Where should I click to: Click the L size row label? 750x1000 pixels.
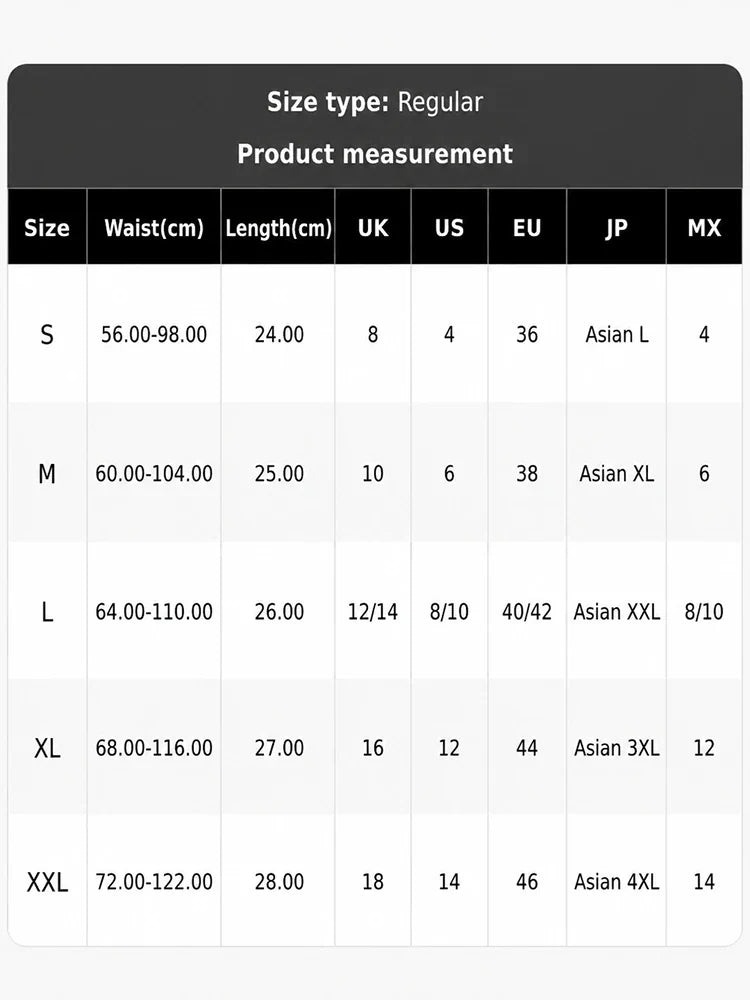click(x=47, y=612)
